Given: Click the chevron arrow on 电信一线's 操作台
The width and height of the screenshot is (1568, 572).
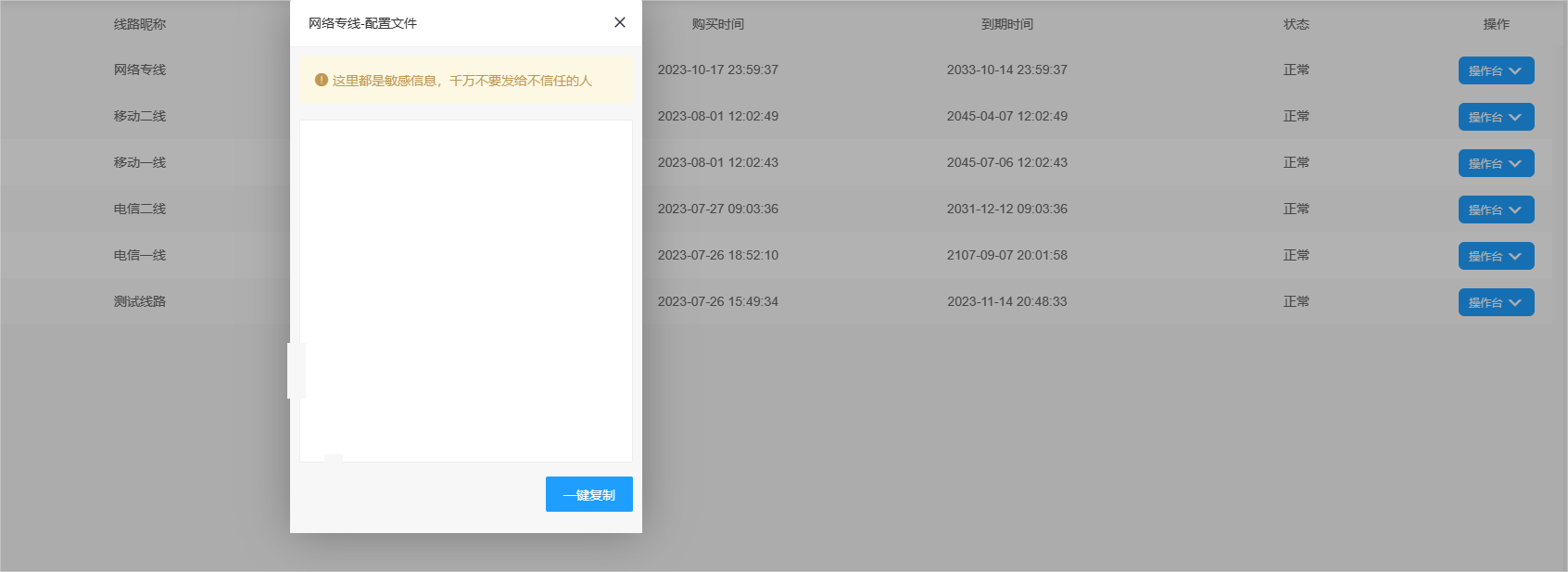Looking at the screenshot, I should tap(1515, 256).
